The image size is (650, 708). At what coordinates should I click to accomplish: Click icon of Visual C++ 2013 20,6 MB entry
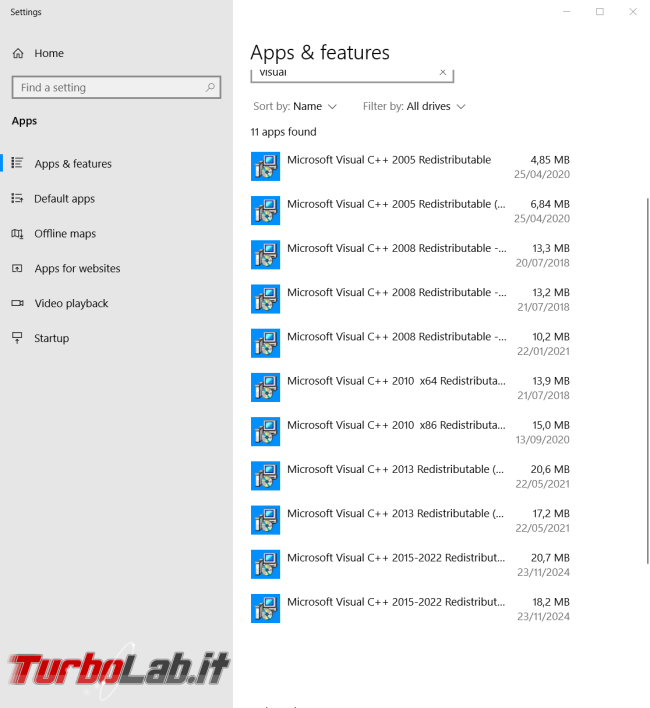tap(265, 476)
